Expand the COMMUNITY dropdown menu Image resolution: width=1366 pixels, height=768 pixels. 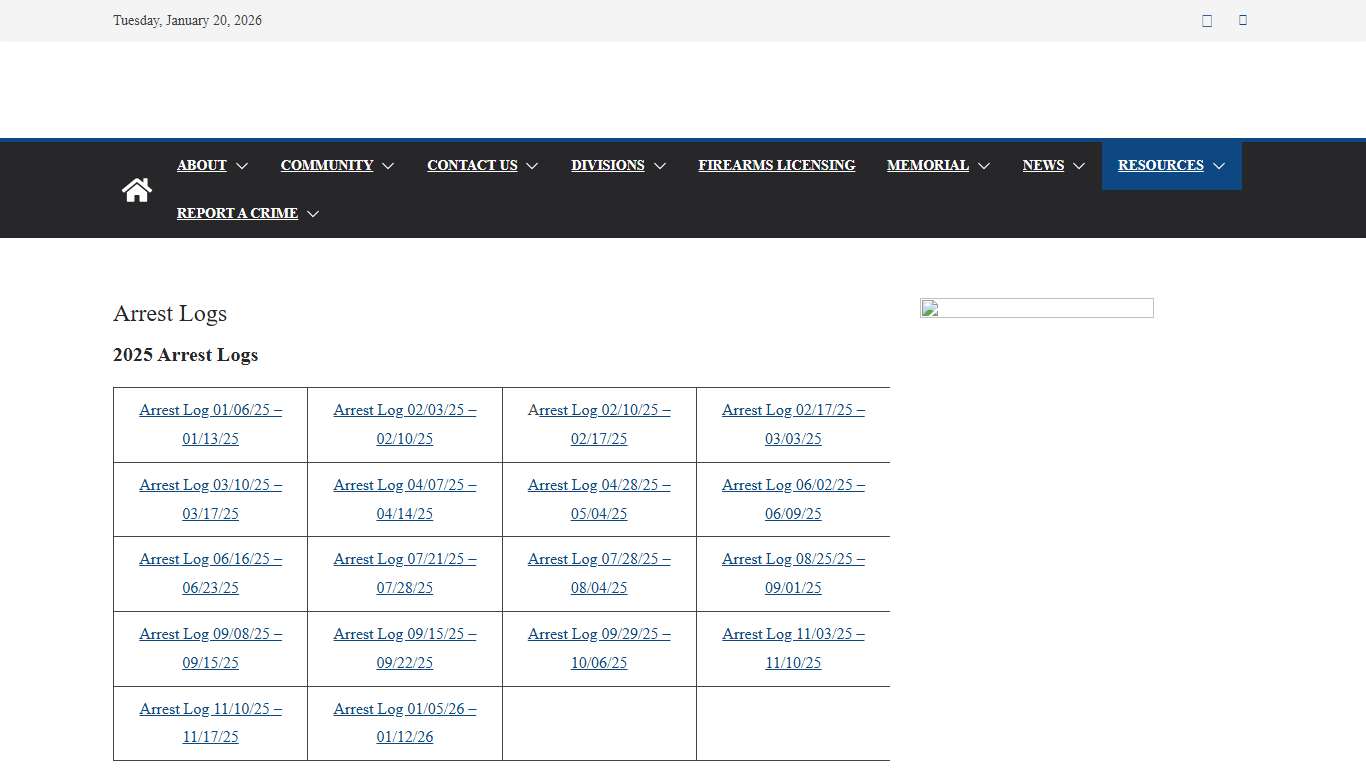[x=327, y=165]
